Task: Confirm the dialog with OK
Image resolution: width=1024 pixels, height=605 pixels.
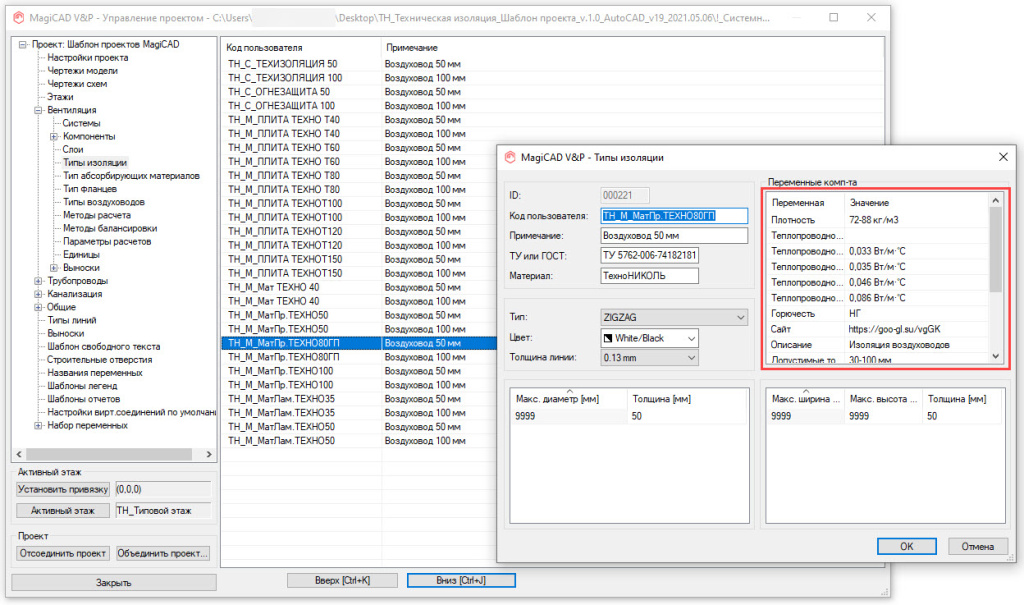Action: [906, 546]
